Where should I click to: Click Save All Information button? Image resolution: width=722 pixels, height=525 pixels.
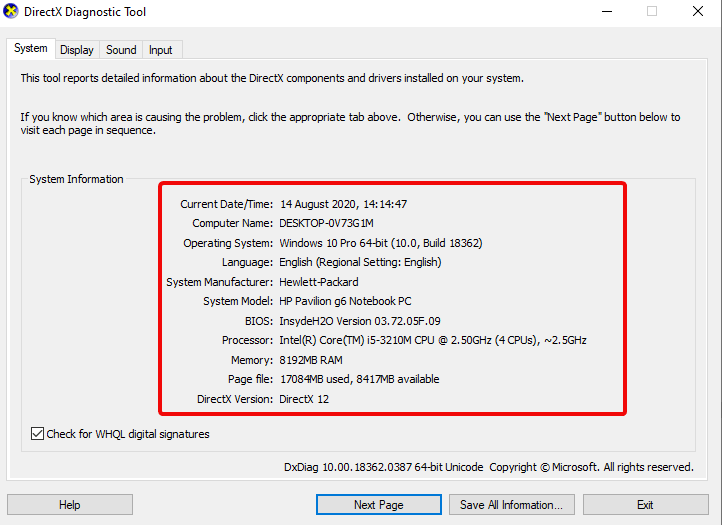pos(512,505)
